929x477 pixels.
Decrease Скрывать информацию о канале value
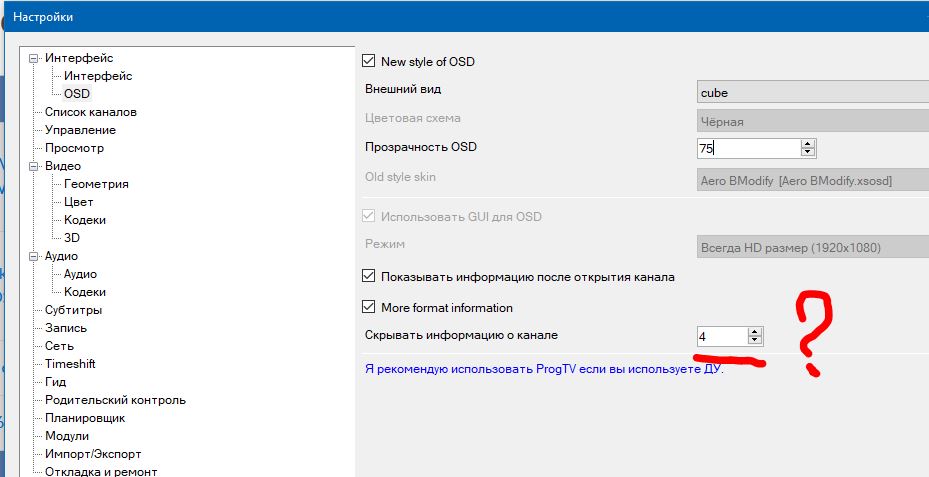755,341
